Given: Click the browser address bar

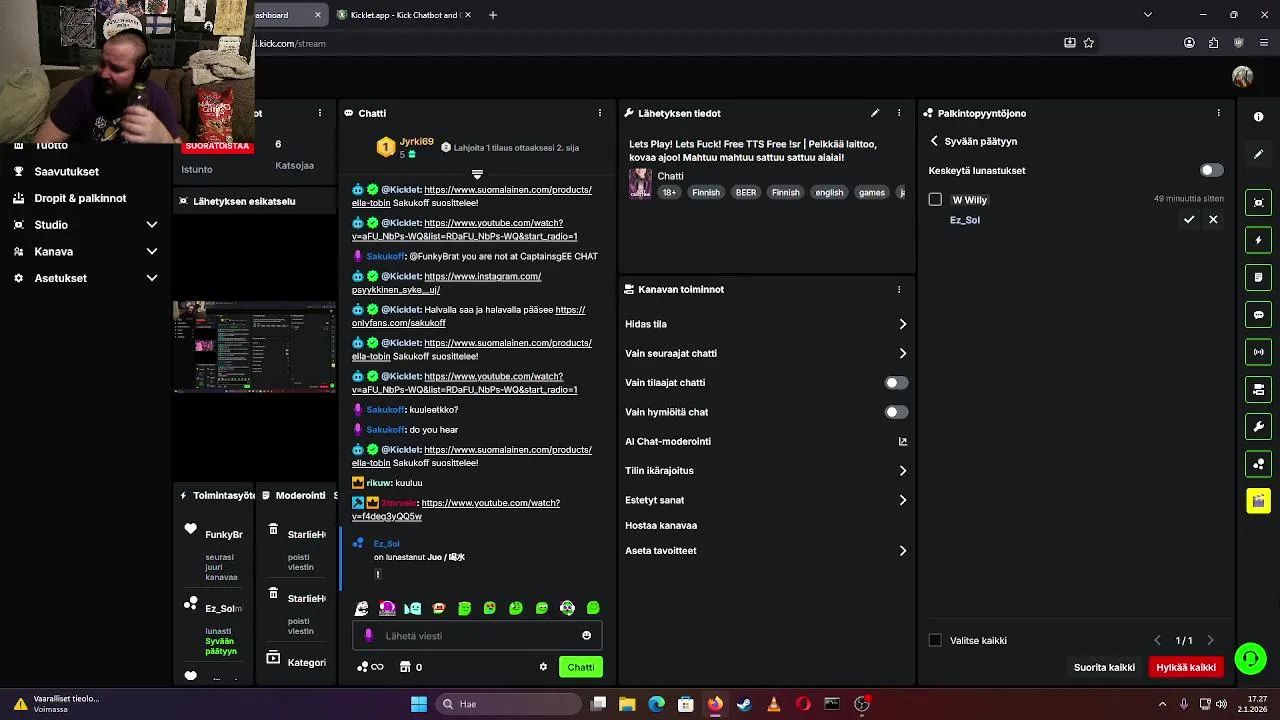Looking at the screenshot, I should (650, 43).
